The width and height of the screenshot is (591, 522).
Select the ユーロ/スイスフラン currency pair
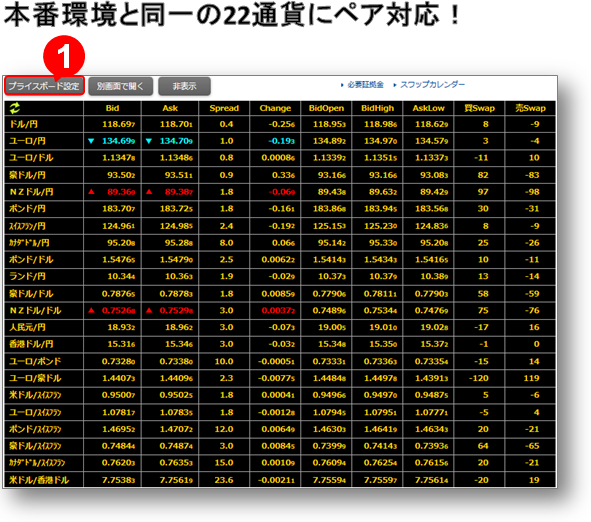click(35, 412)
